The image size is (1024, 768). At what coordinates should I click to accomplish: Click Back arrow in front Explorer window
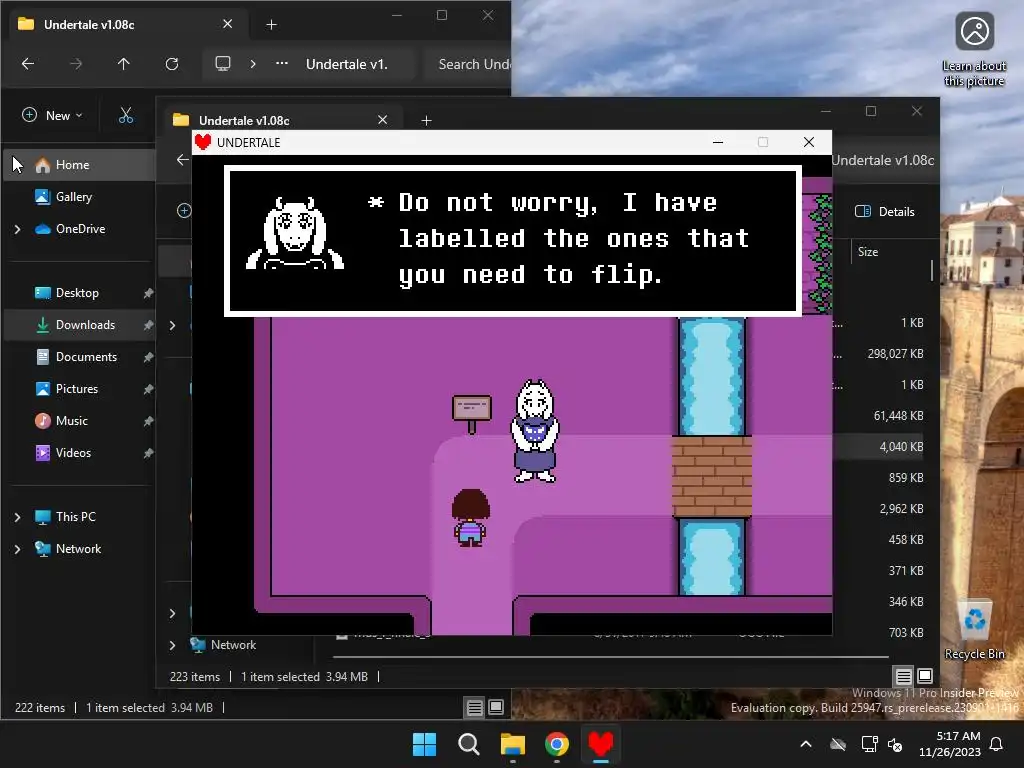click(x=182, y=160)
